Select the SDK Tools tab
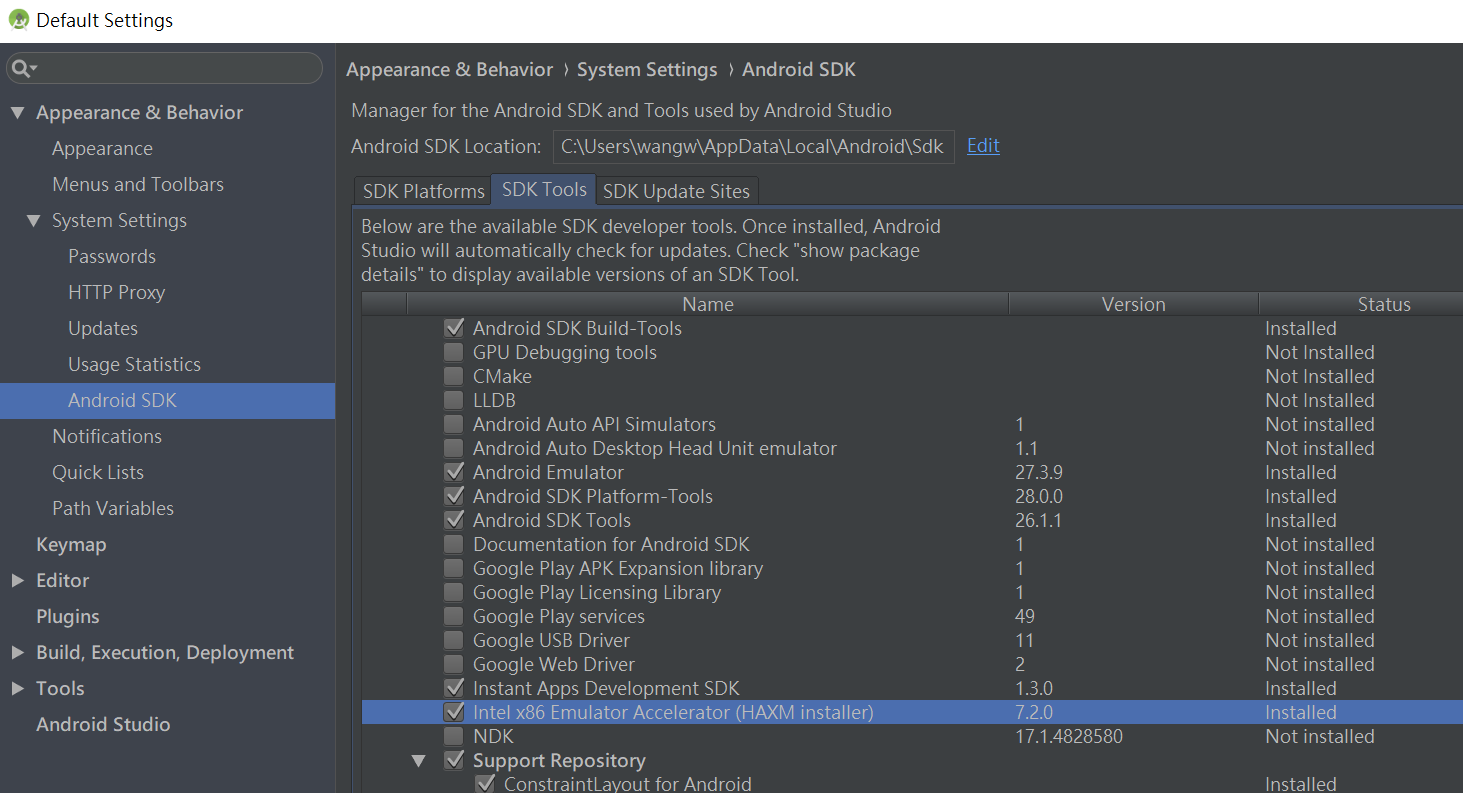This screenshot has height=793, width=1463. [x=544, y=189]
